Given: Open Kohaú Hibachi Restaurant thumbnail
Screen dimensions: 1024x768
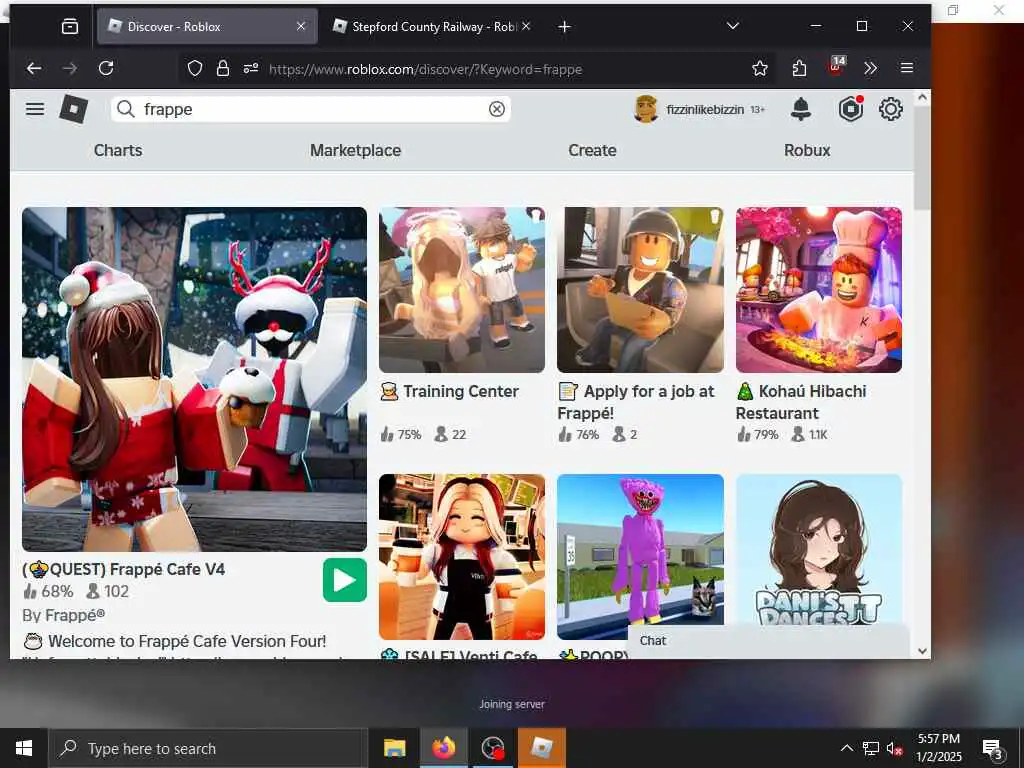Looking at the screenshot, I should 819,290.
